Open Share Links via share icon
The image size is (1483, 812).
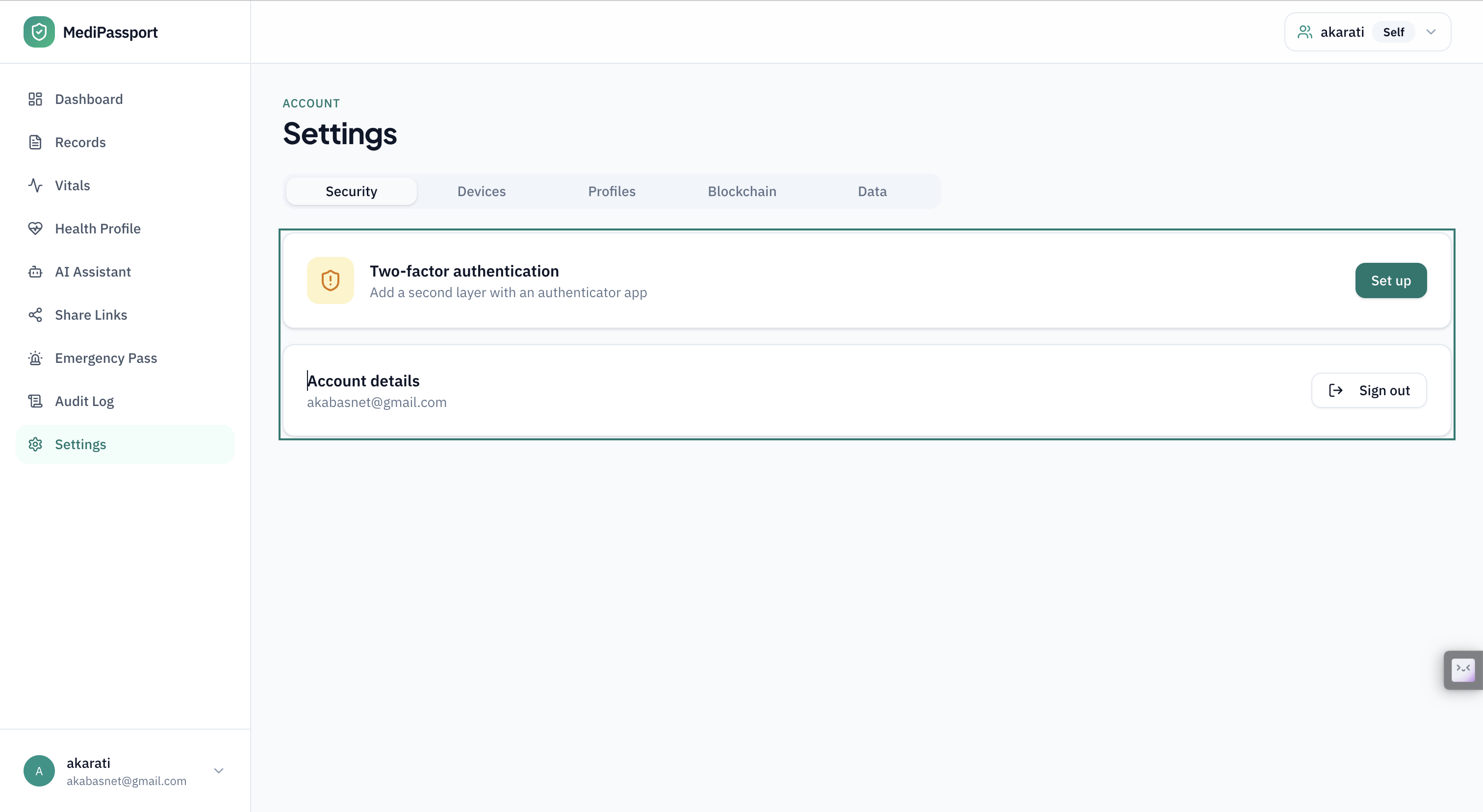[x=35, y=315]
